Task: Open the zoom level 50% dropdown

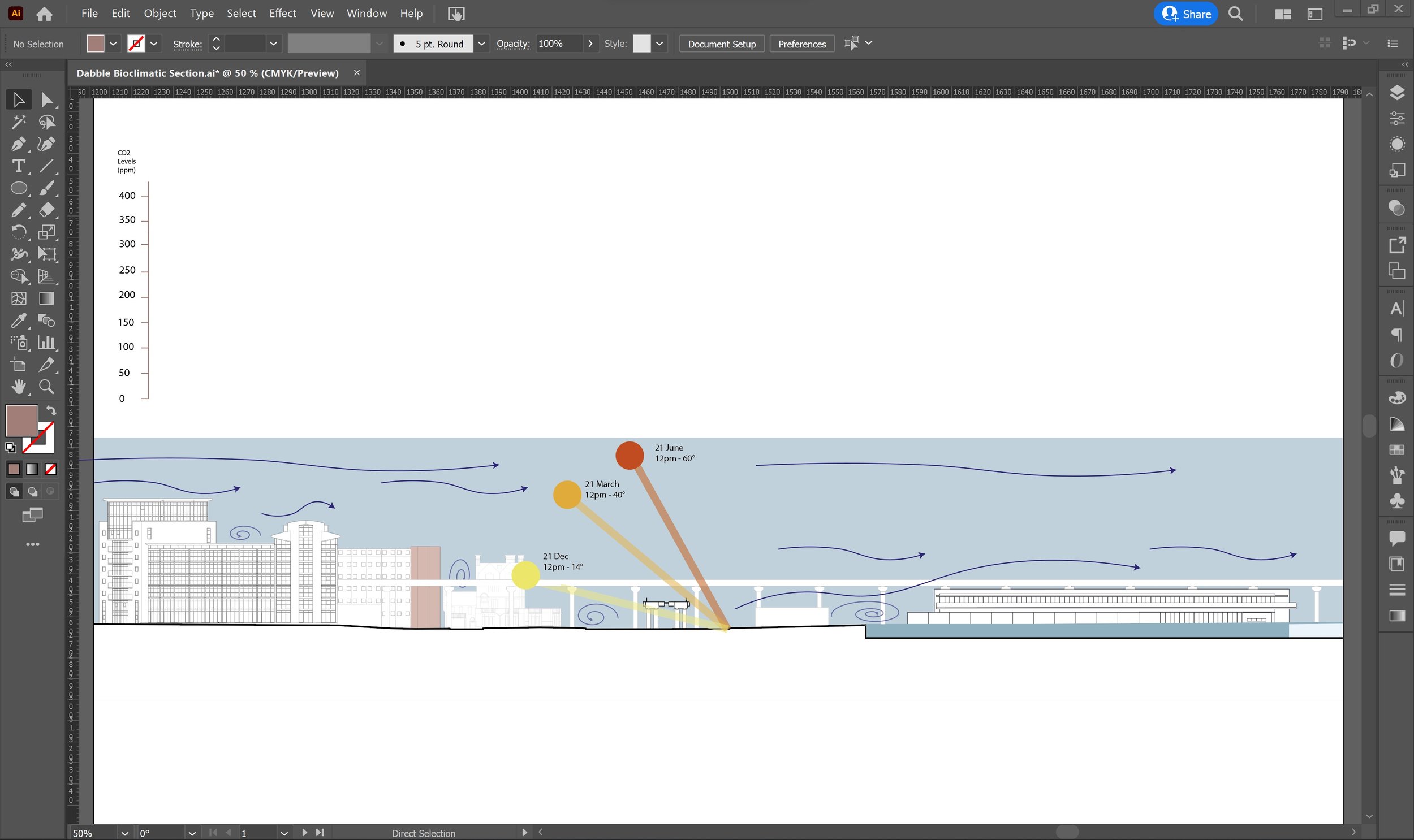Action: 124,833
